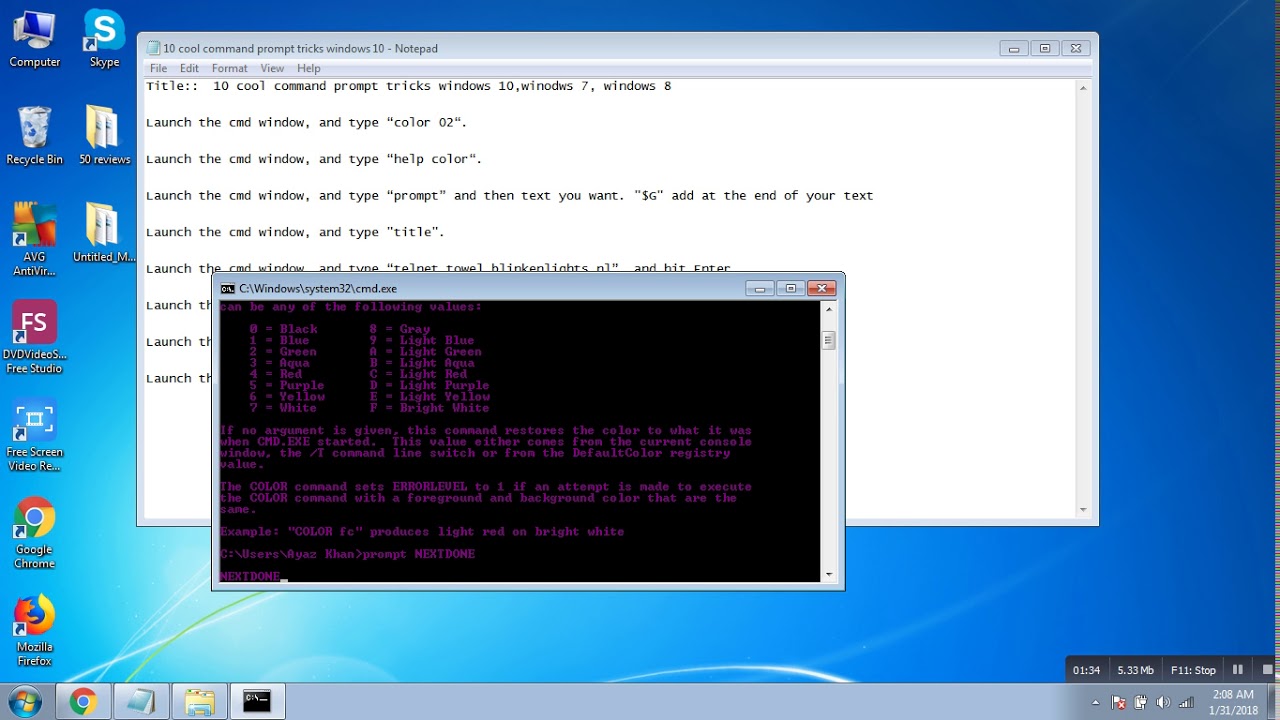Image resolution: width=1280 pixels, height=720 pixels.
Task: Open the volume speaker tray icon
Action: coord(1165,702)
